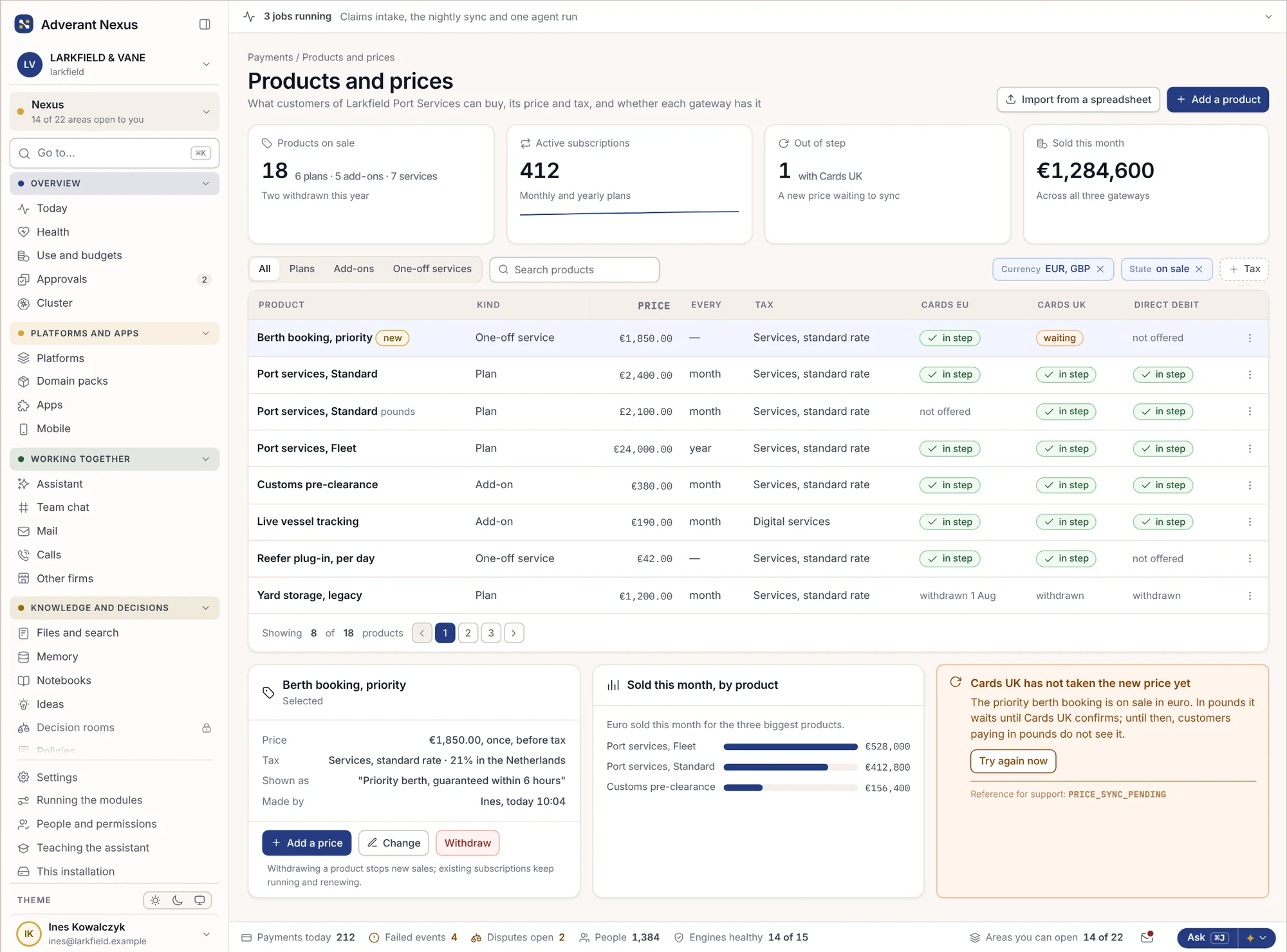Go to page 3 of products
Image resolution: width=1287 pixels, height=952 pixels.
[491, 633]
